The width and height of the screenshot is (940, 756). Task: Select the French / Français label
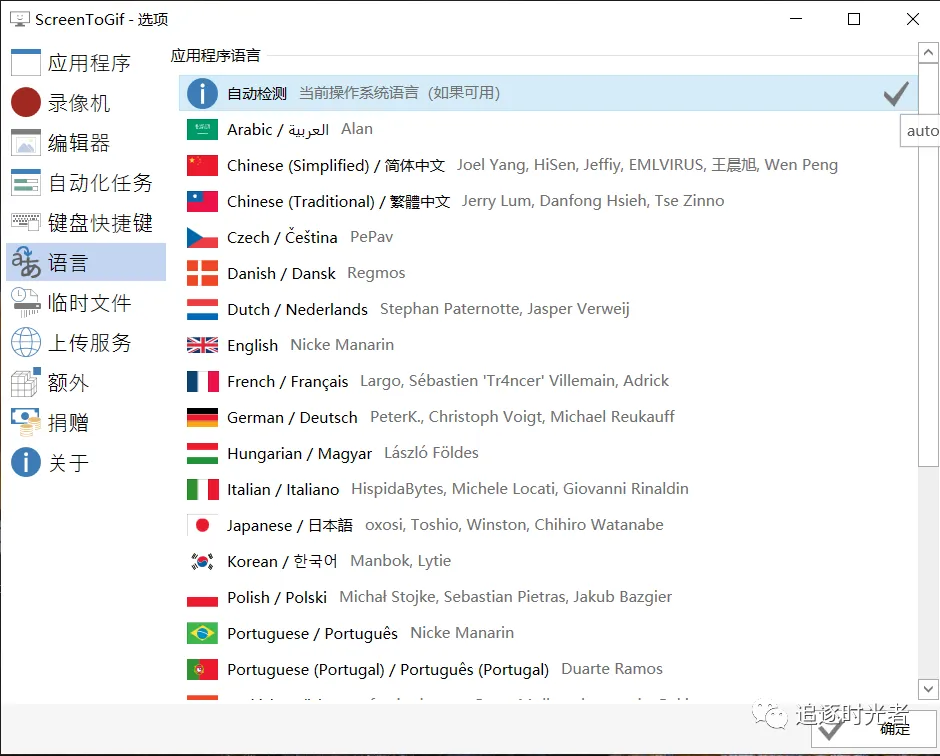coord(288,382)
